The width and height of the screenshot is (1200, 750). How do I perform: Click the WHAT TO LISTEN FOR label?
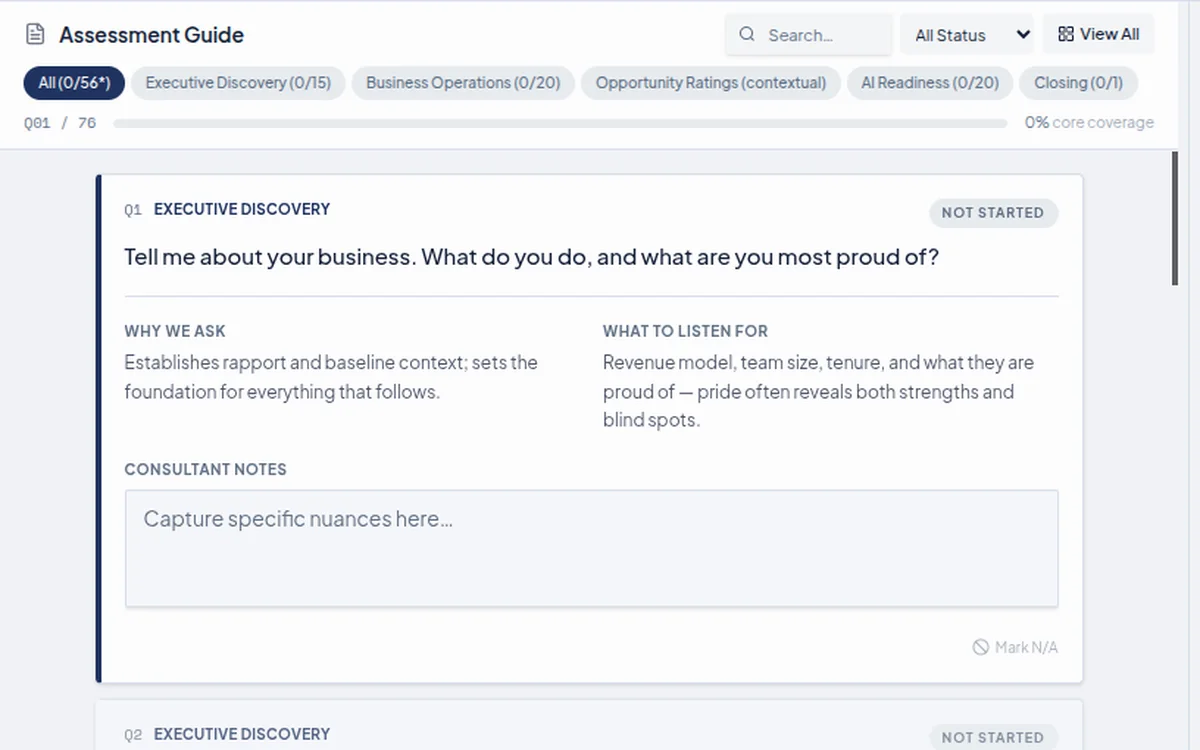point(685,331)
